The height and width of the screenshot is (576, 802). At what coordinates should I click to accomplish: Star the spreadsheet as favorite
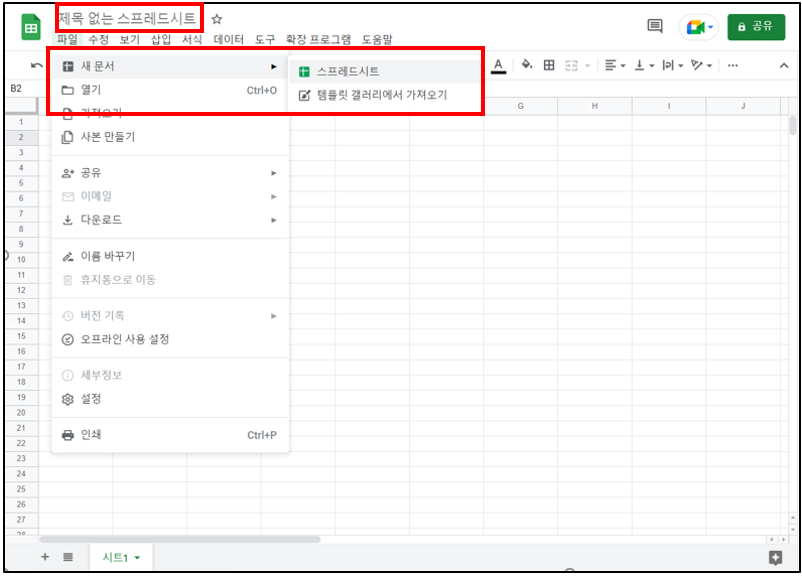pyautogui.click(x=216, y=18)
